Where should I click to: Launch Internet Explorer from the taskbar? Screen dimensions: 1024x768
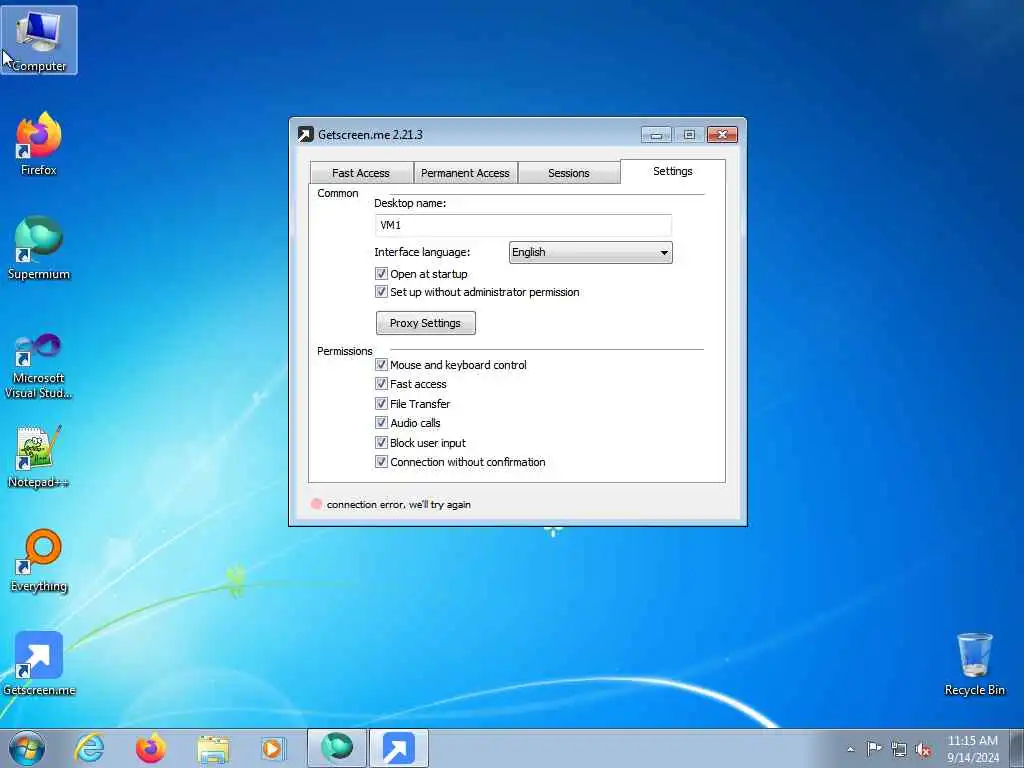89,748
